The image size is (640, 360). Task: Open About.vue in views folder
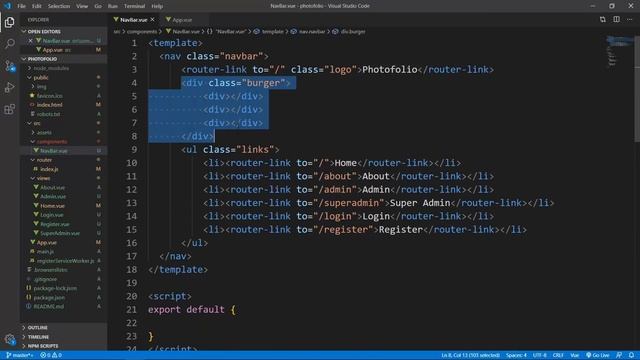pyautogui.click(x=52, y=187)
